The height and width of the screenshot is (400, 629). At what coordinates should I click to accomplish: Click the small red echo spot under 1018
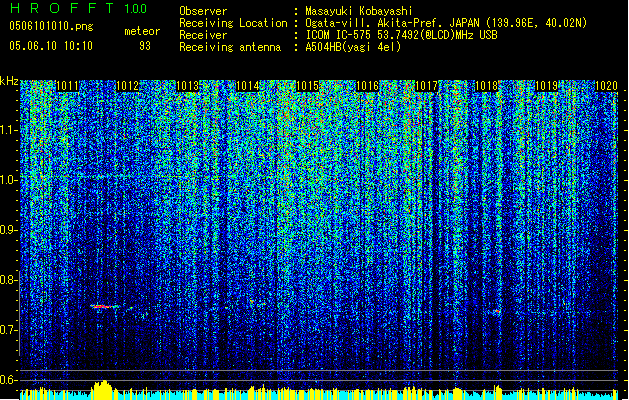[497, 311]
